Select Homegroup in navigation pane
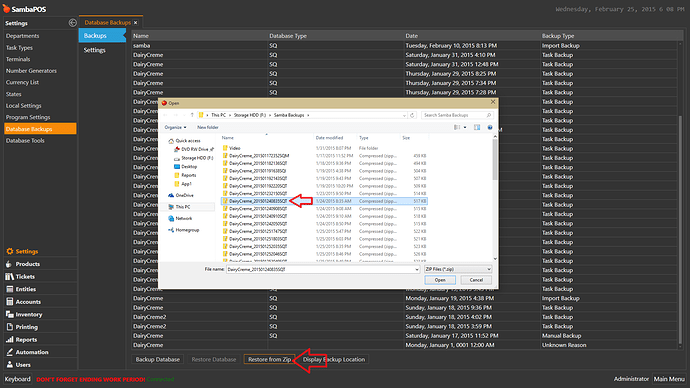 click(184, 230)
